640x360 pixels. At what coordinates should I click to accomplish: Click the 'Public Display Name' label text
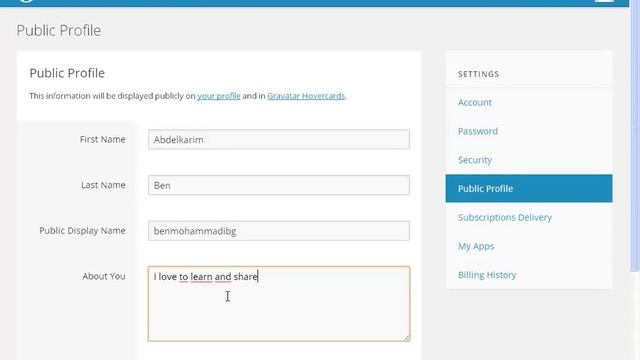click(x=82, y=231)
